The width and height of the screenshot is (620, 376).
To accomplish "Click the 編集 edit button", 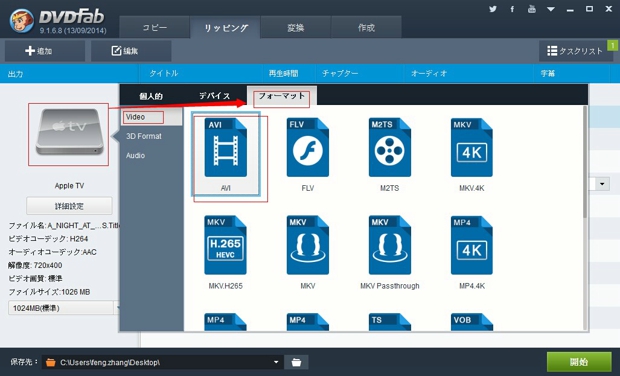I will click(x=131, y=51).
